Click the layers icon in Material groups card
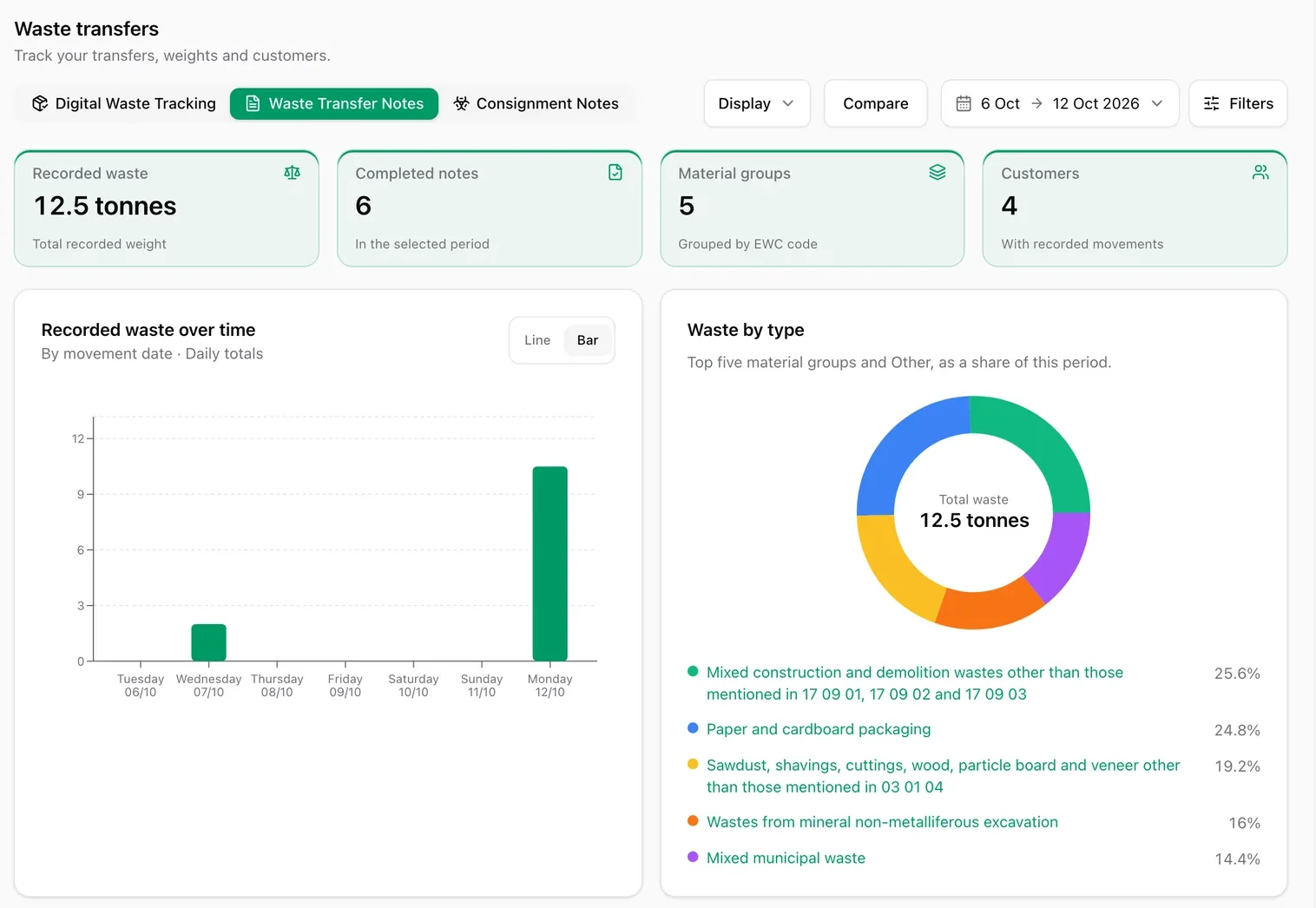The image size is (1316, 908). coord(938,172)
